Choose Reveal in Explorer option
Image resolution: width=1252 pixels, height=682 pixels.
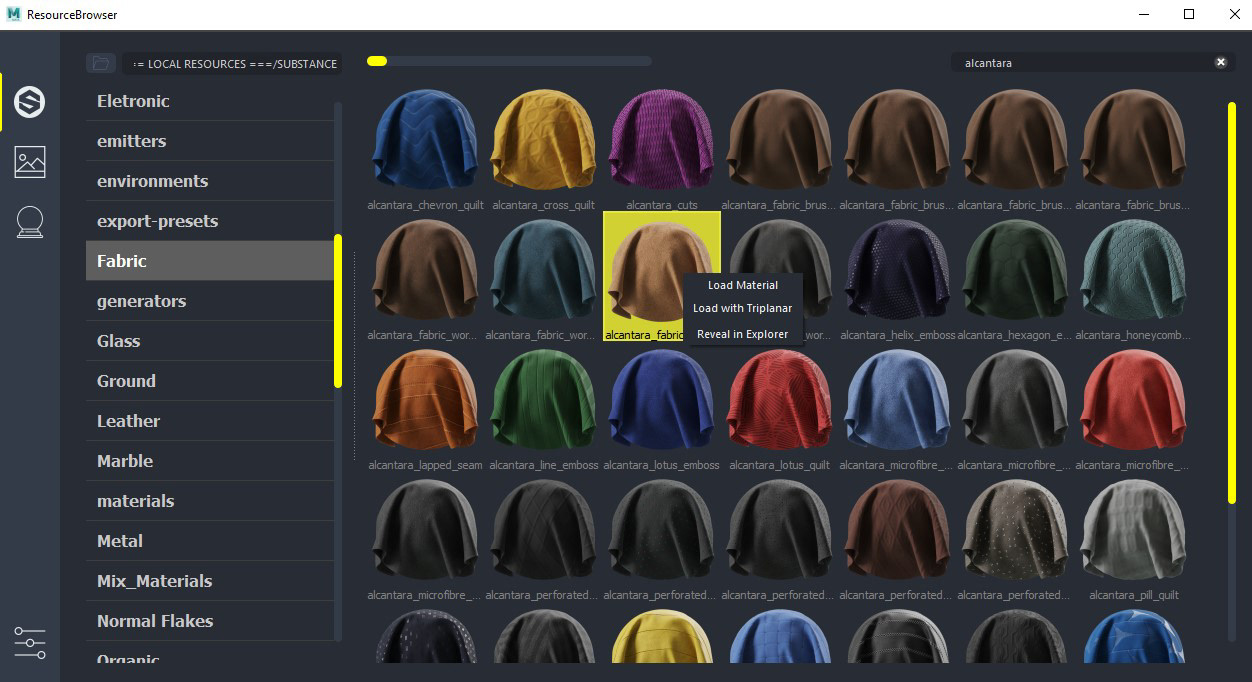point(743,334)
